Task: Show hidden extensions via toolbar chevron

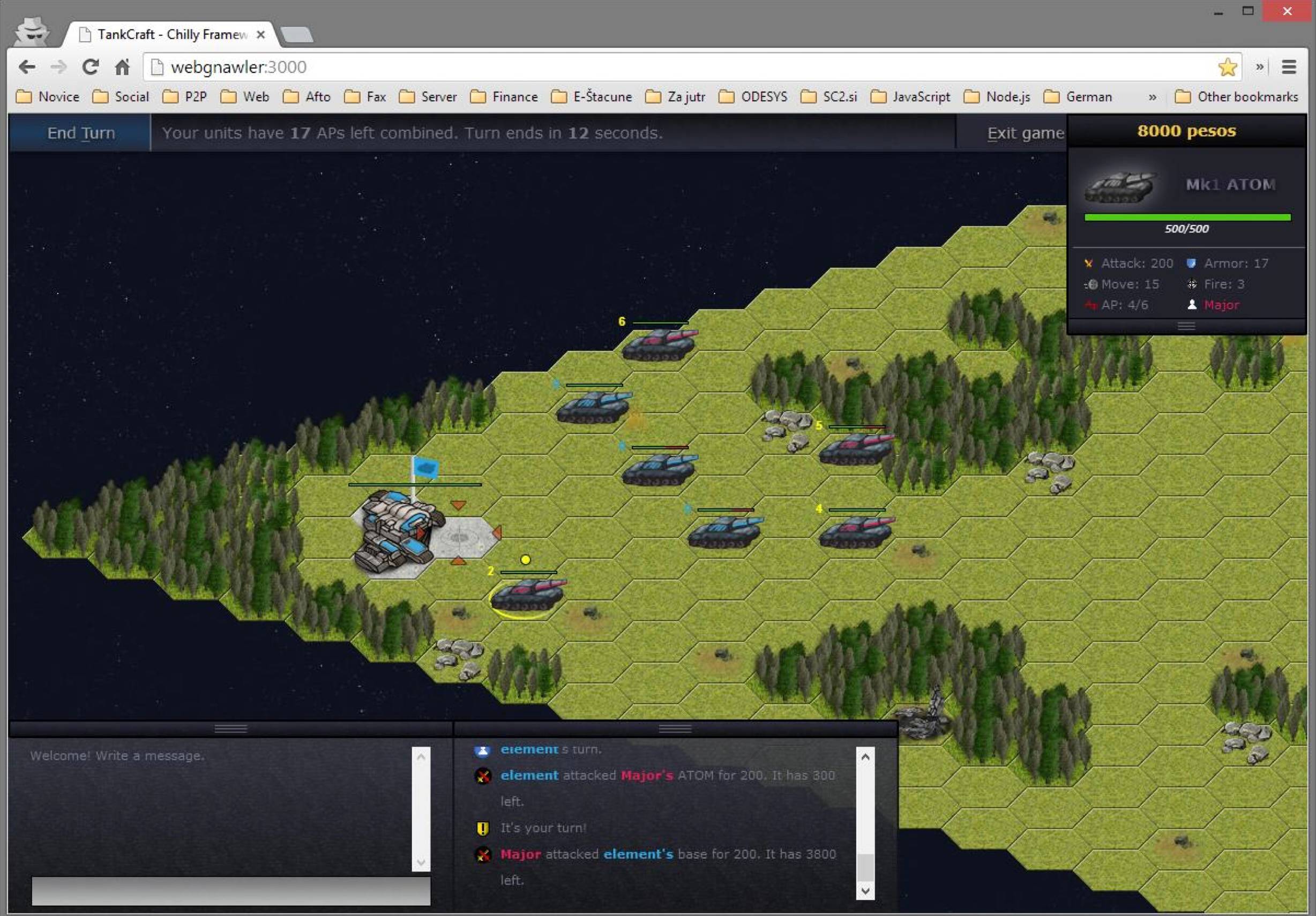Action: [1259, 66]
